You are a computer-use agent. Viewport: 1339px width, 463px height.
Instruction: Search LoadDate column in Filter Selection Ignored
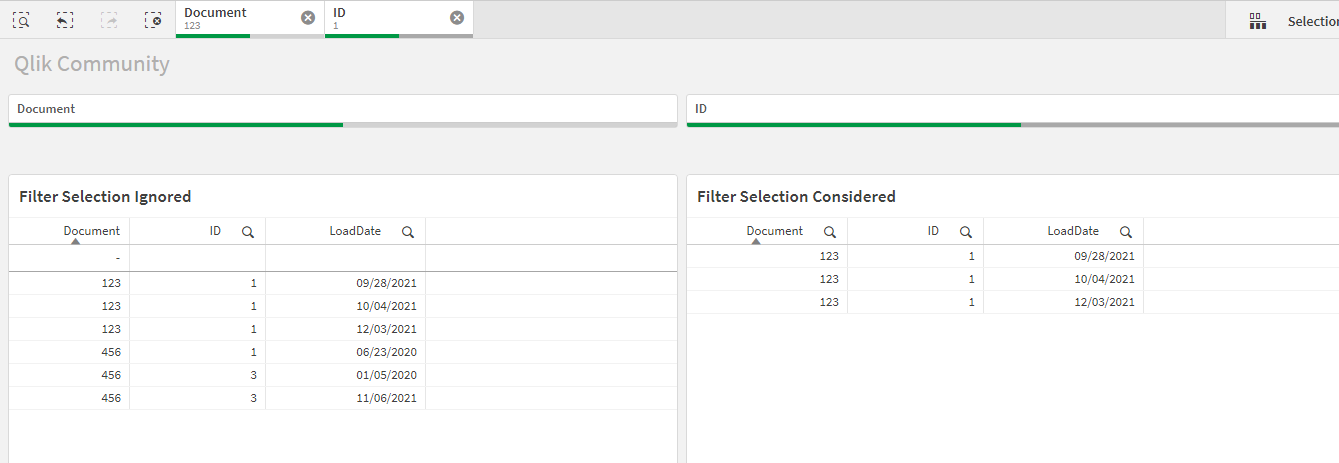(x=408, y=232)
